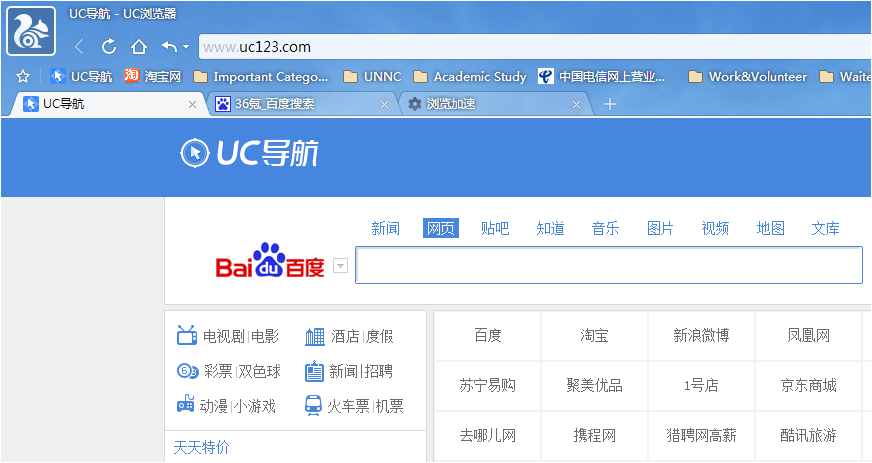
Task: Focus the address bar showing www.uc123.com
Action: coord(534,47)
